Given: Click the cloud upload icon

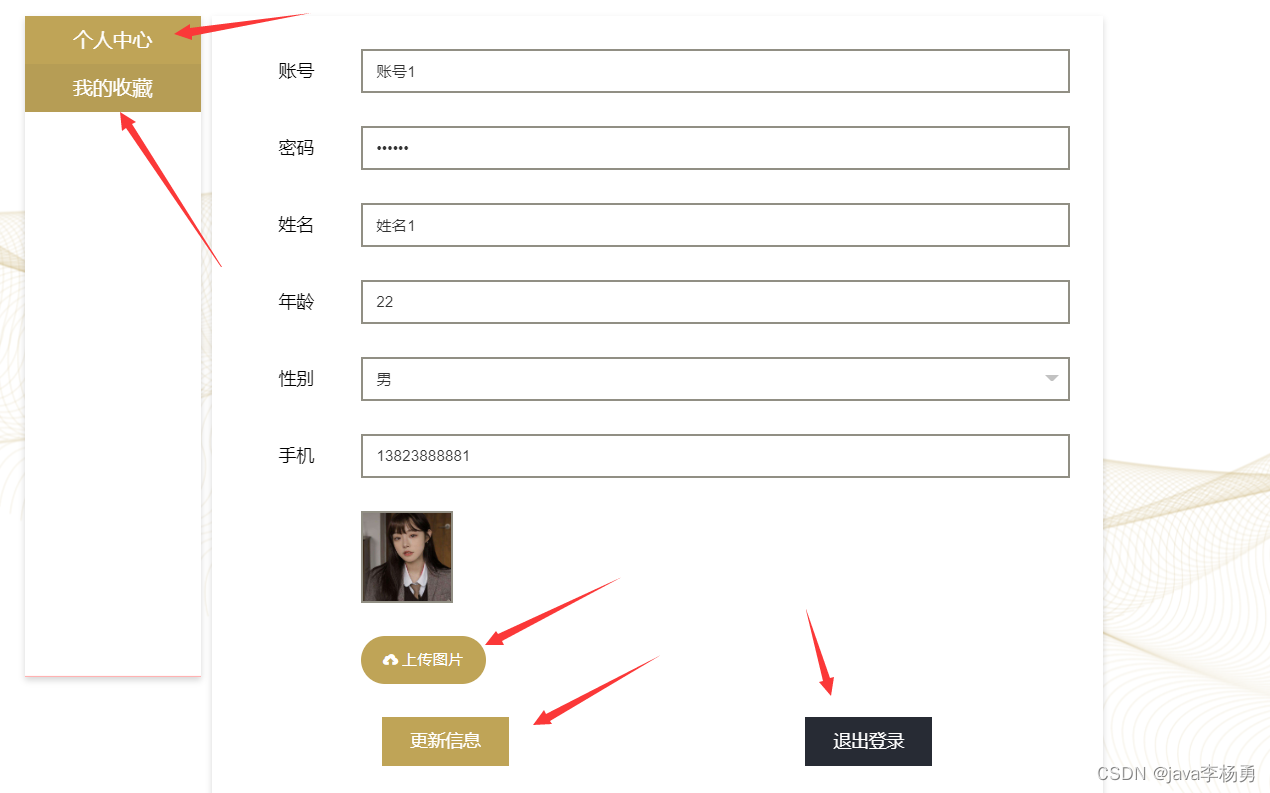Looking at the screenshot, I should click(x=390, y=660).
